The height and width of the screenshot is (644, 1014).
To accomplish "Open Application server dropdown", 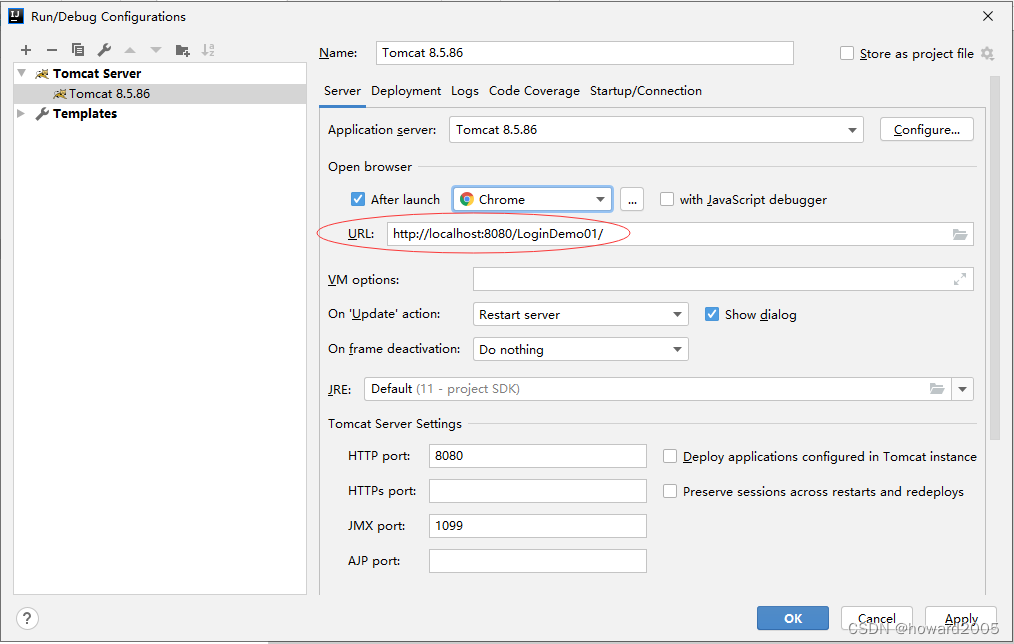I will (656, 130).
